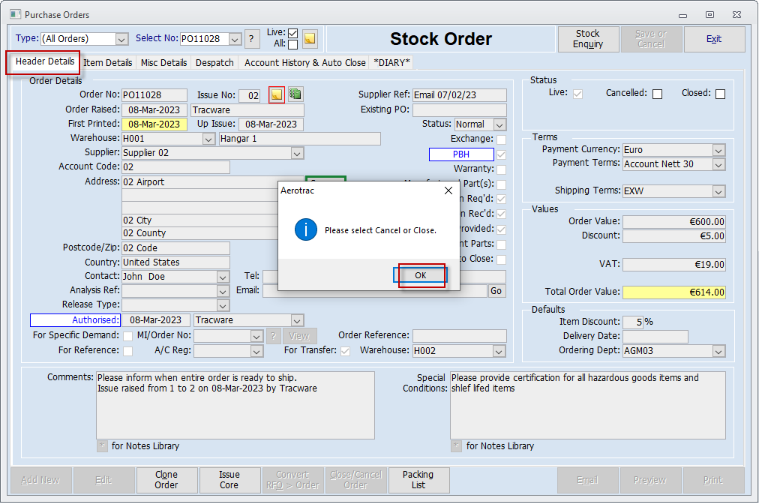The image size is (759, 503).
Task: Click the Item Discount percent field
Action: pyautogui.click(x=633, y=322)
